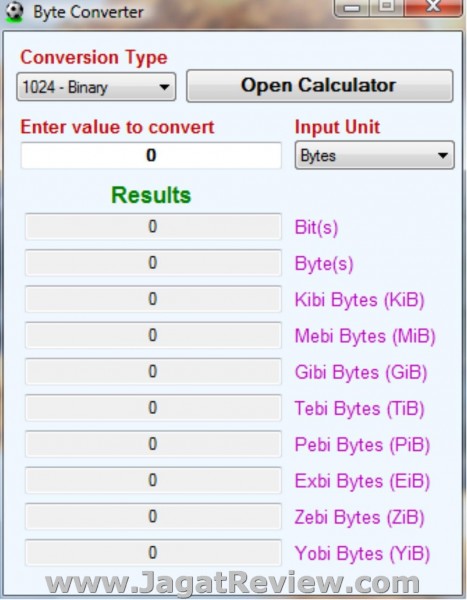Select the Byte(s) result field
Screen dimensions: 467x600
point(153,263)
